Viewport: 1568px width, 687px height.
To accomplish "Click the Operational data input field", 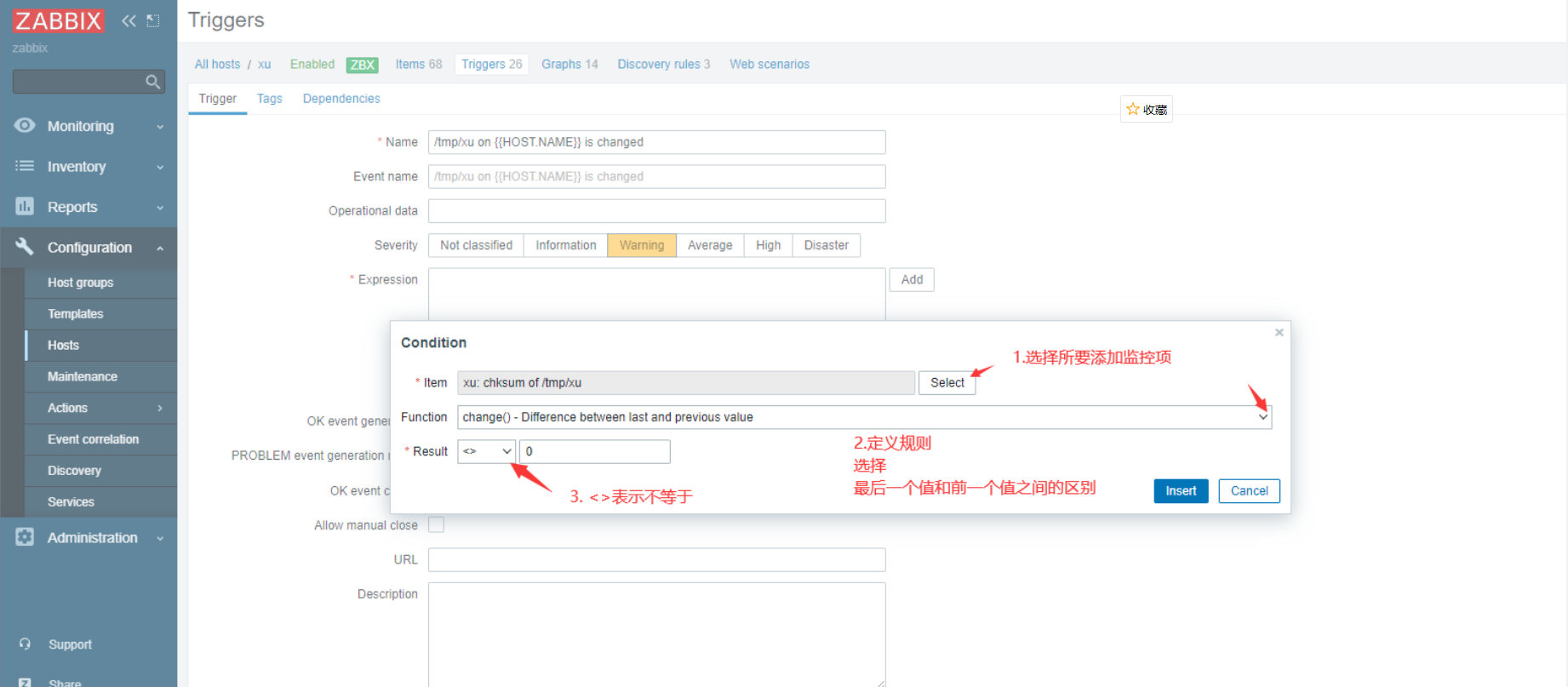I will [656, 210].
